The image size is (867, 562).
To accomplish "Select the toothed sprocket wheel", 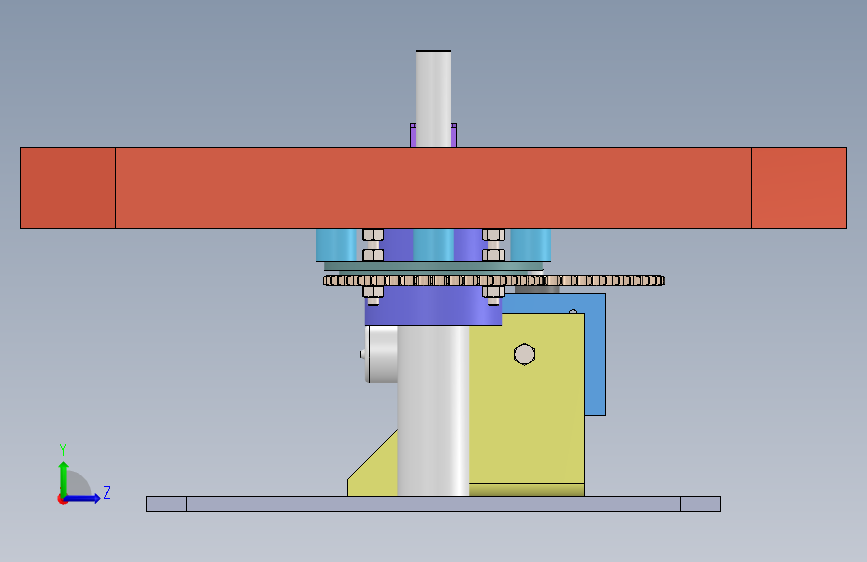I will click(494, 280).
